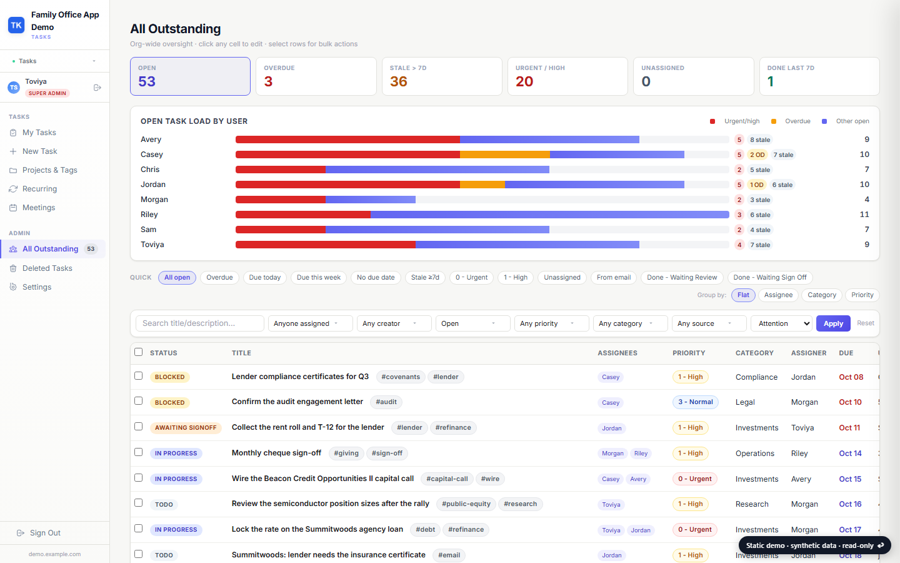Group tasks by Priority
Image resolution: width=900 pixels, height=563 pixels.
tap(862, 295)
